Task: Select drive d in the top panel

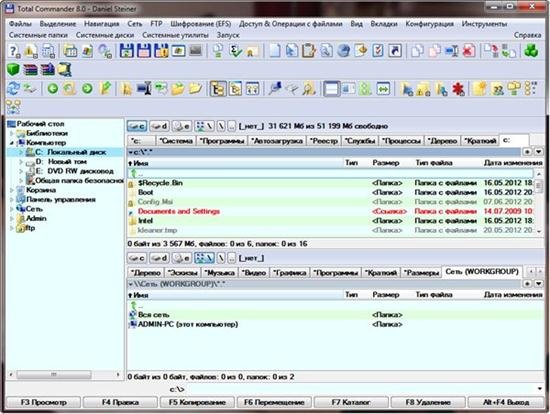Action: (x=159, y=126)
